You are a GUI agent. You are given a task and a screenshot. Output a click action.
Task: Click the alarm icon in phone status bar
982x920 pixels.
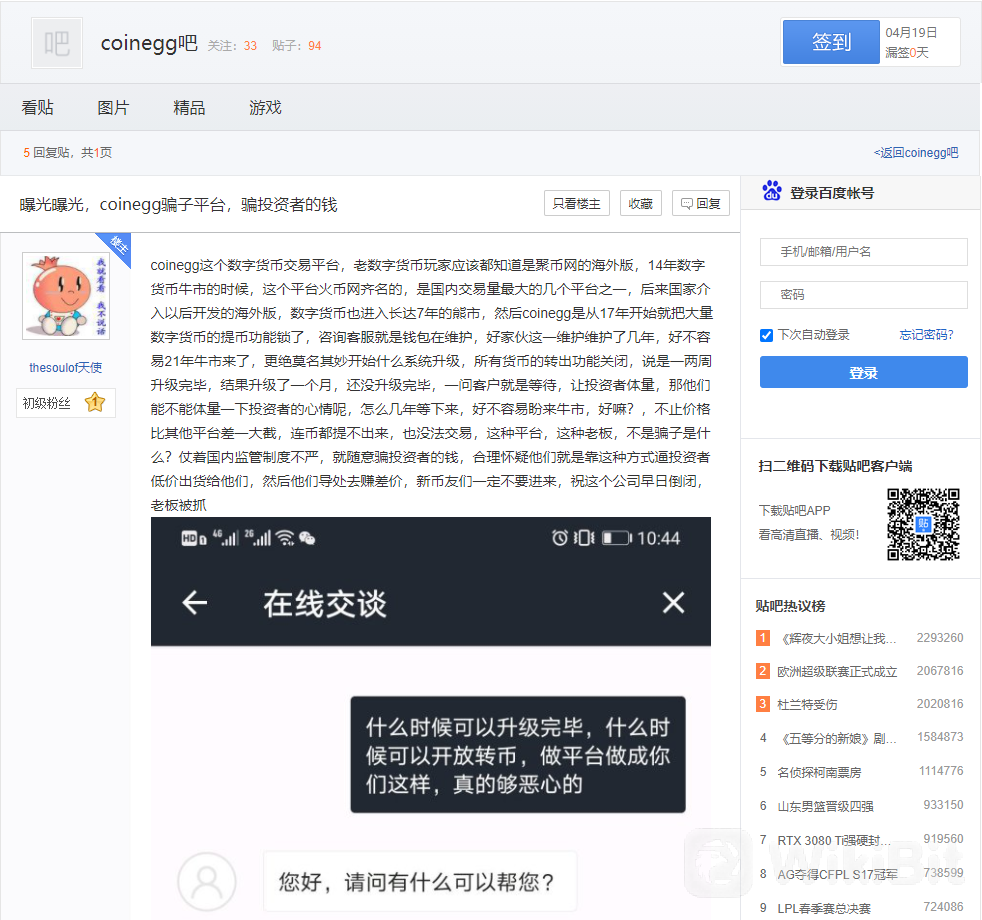coord(559,538)
